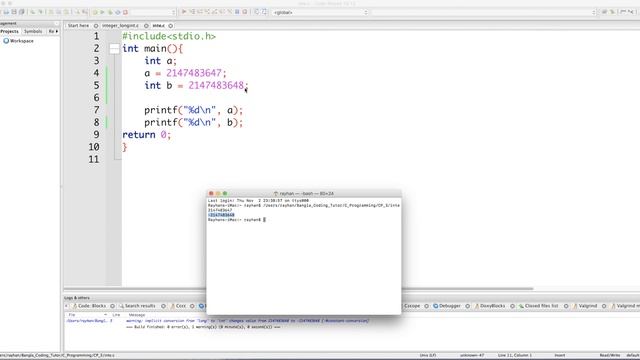Click the Line 11, Column 1 status entry

pos(515,356)
